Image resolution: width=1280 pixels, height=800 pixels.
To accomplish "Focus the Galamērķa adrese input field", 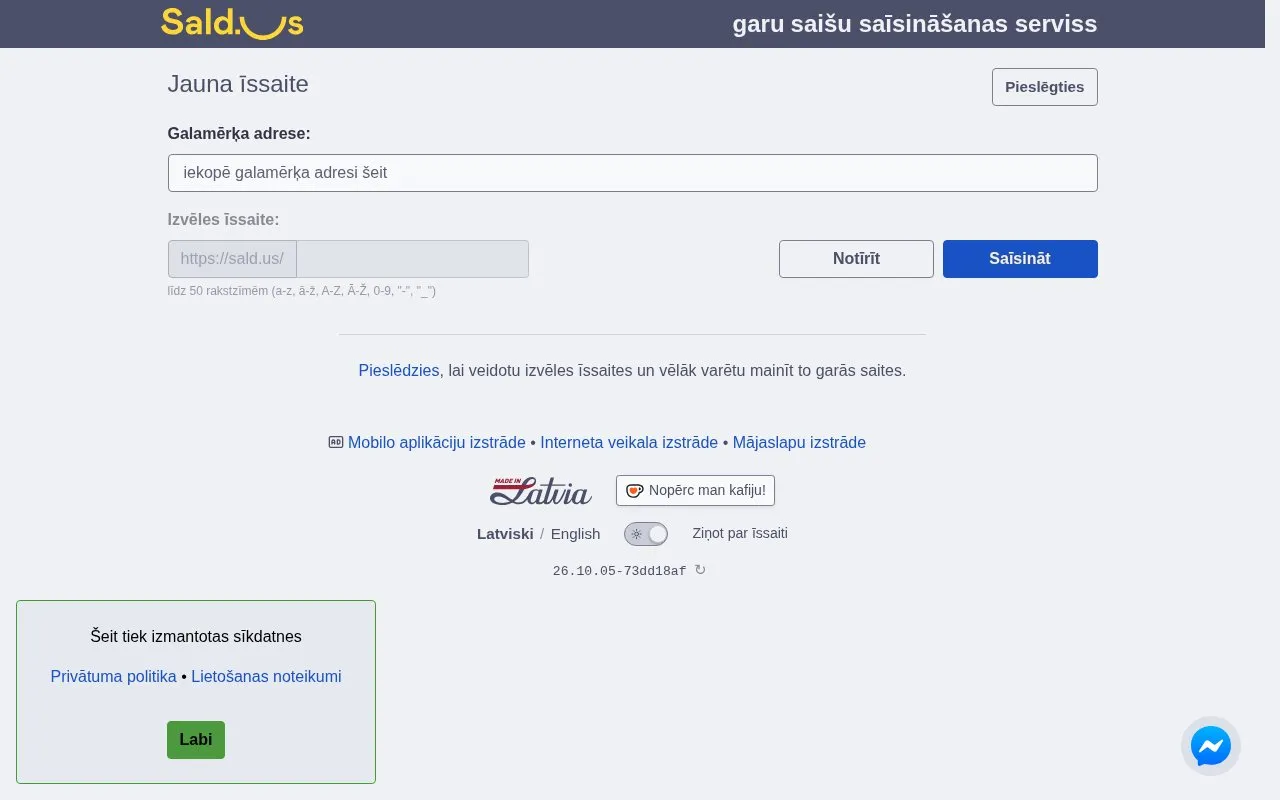I will click(632, 173).
